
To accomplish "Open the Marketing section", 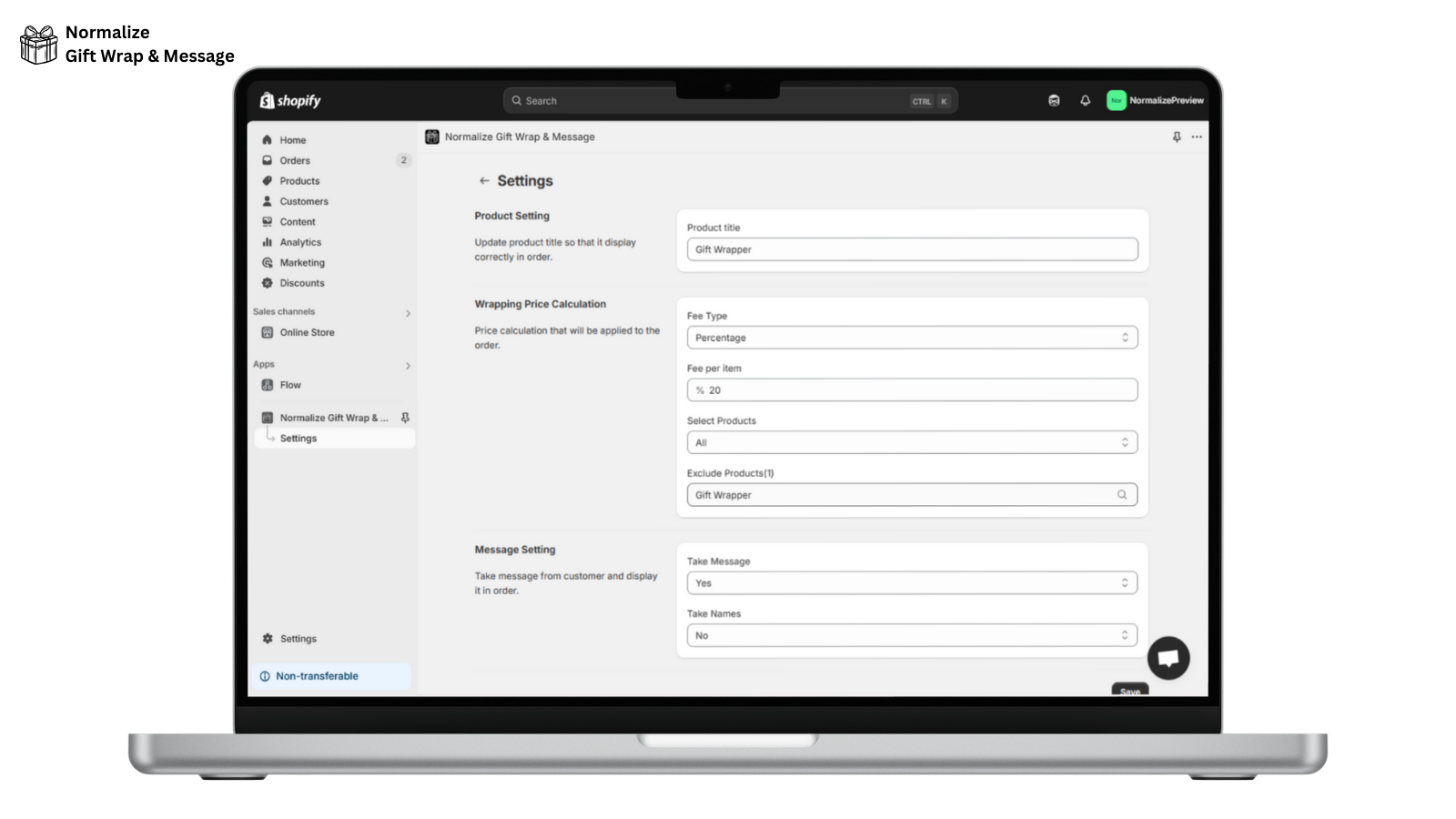I will tap(302, 262).
